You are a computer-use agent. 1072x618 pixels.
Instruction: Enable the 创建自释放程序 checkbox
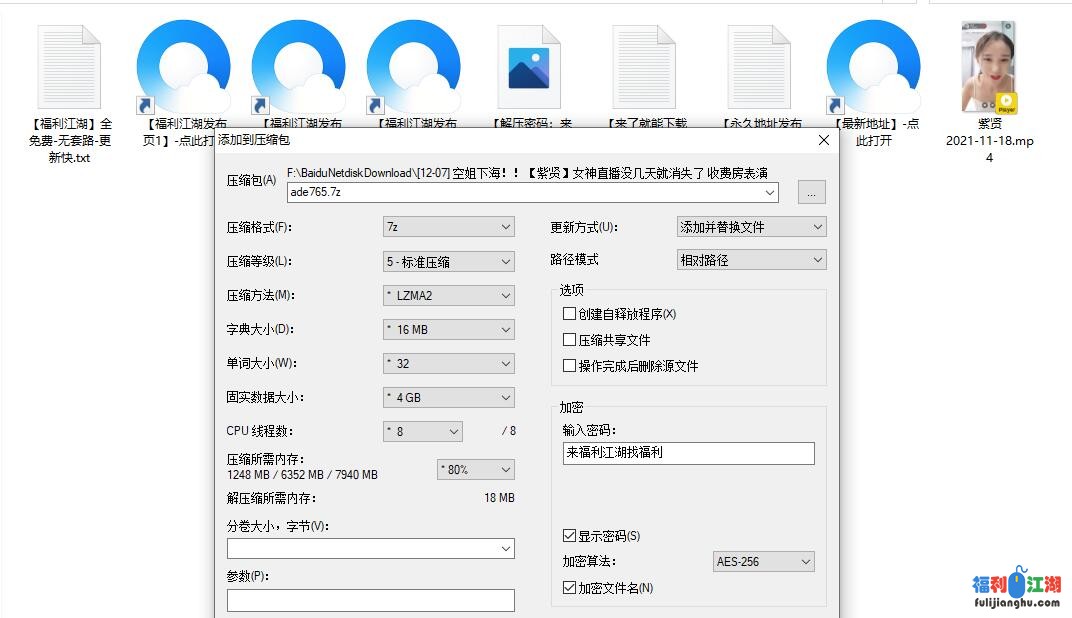(570, 314)
